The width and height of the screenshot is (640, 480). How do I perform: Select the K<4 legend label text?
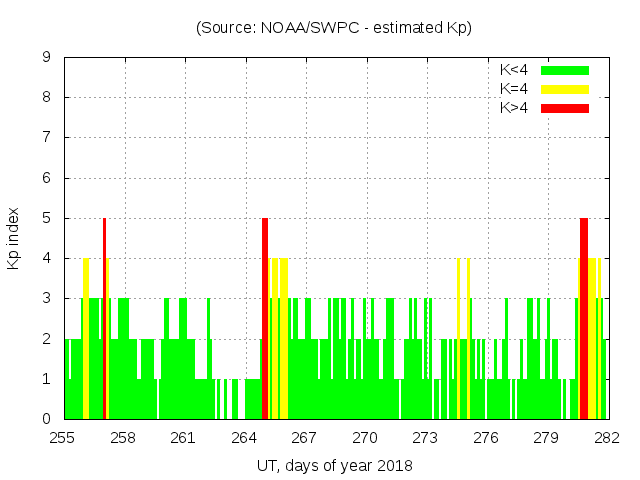click(x=514, y=70)
